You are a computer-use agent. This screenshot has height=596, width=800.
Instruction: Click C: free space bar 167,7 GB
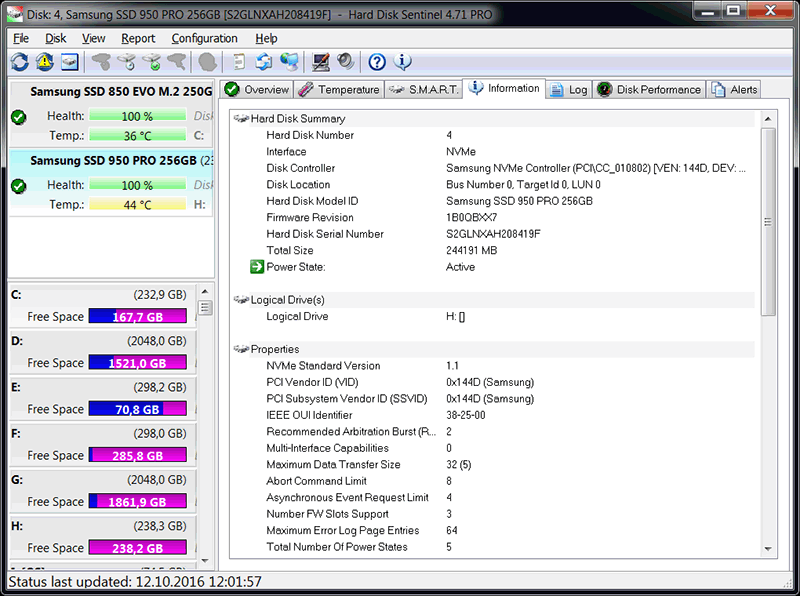(x=137, y=316)
